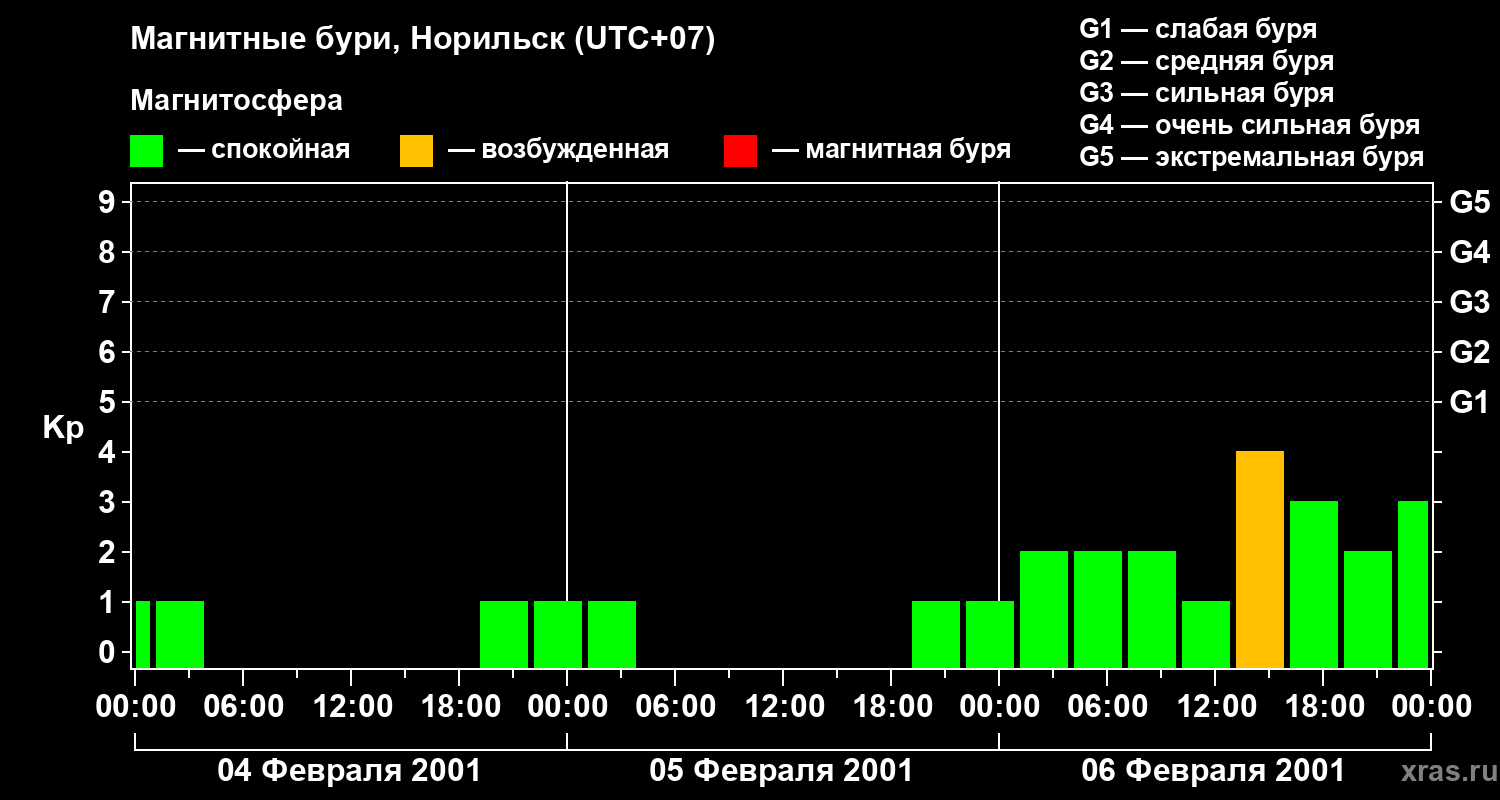This screenshot has width=1500, height=800.
Task: Click the orange 'возбужденная' legend swatch
Action: [x=416, y=151]
